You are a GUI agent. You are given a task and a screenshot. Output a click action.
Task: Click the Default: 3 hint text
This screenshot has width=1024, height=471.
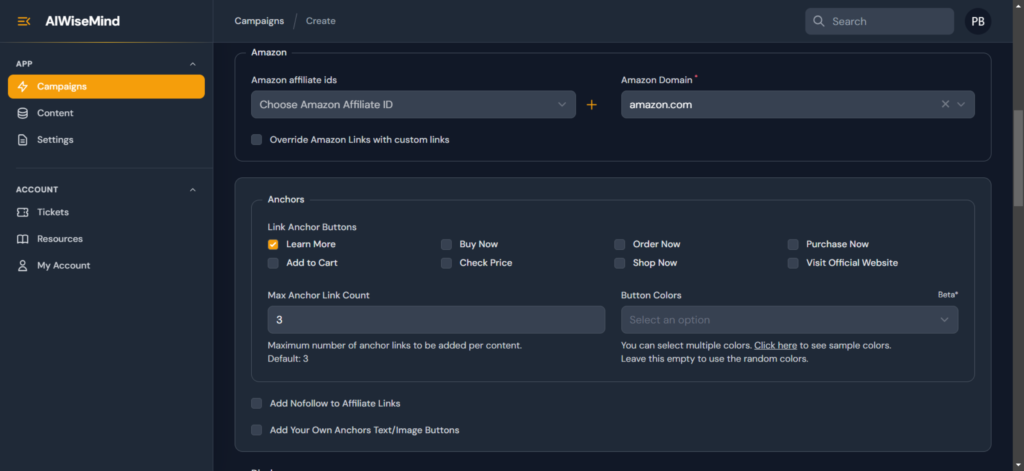(x=288, y=359)
